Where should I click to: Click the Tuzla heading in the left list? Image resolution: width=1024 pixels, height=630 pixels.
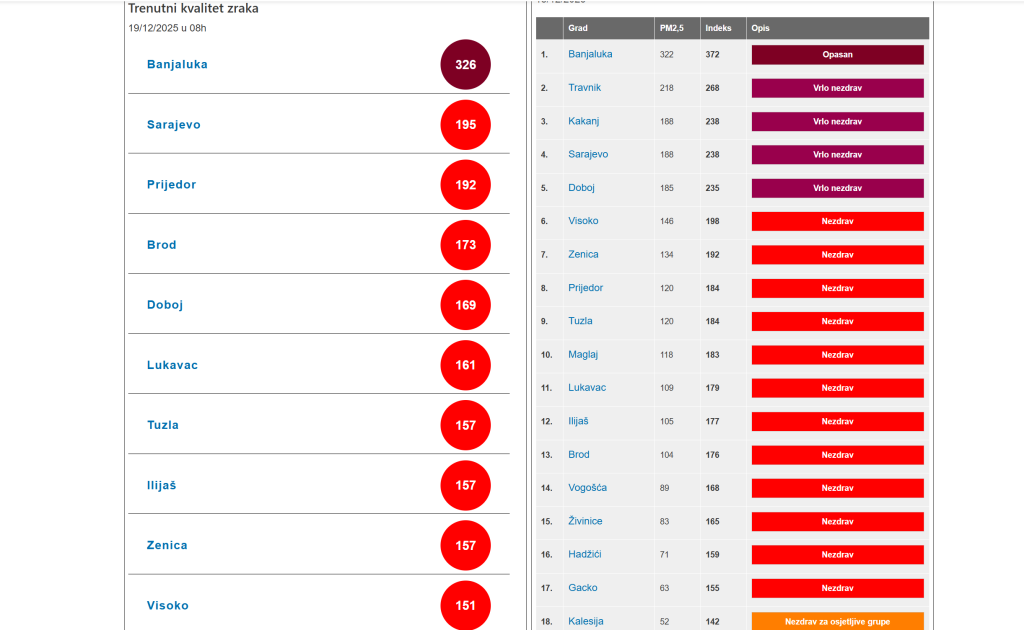(163, 425)
